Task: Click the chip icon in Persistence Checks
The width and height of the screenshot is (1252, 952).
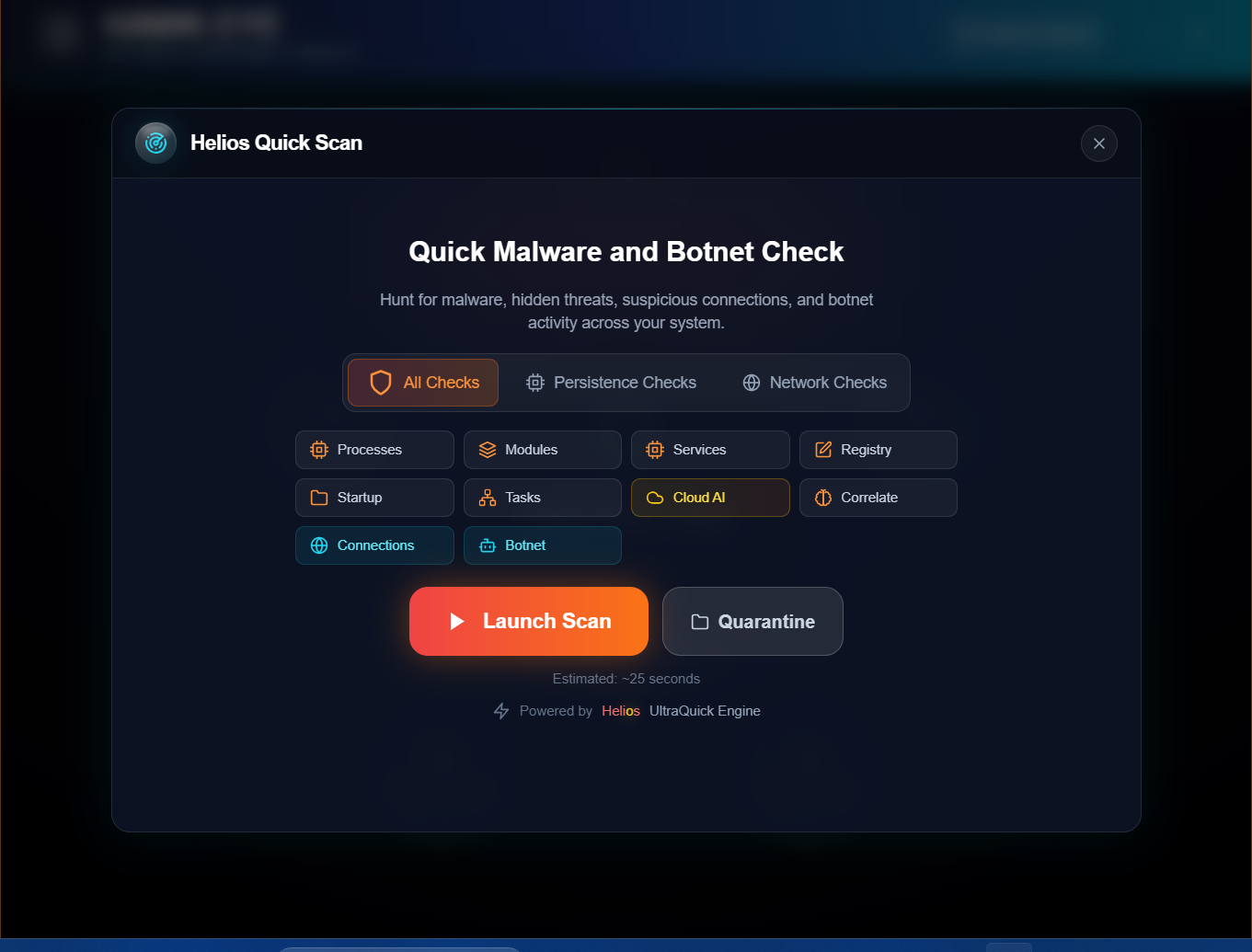Action: tap(534, 383)
